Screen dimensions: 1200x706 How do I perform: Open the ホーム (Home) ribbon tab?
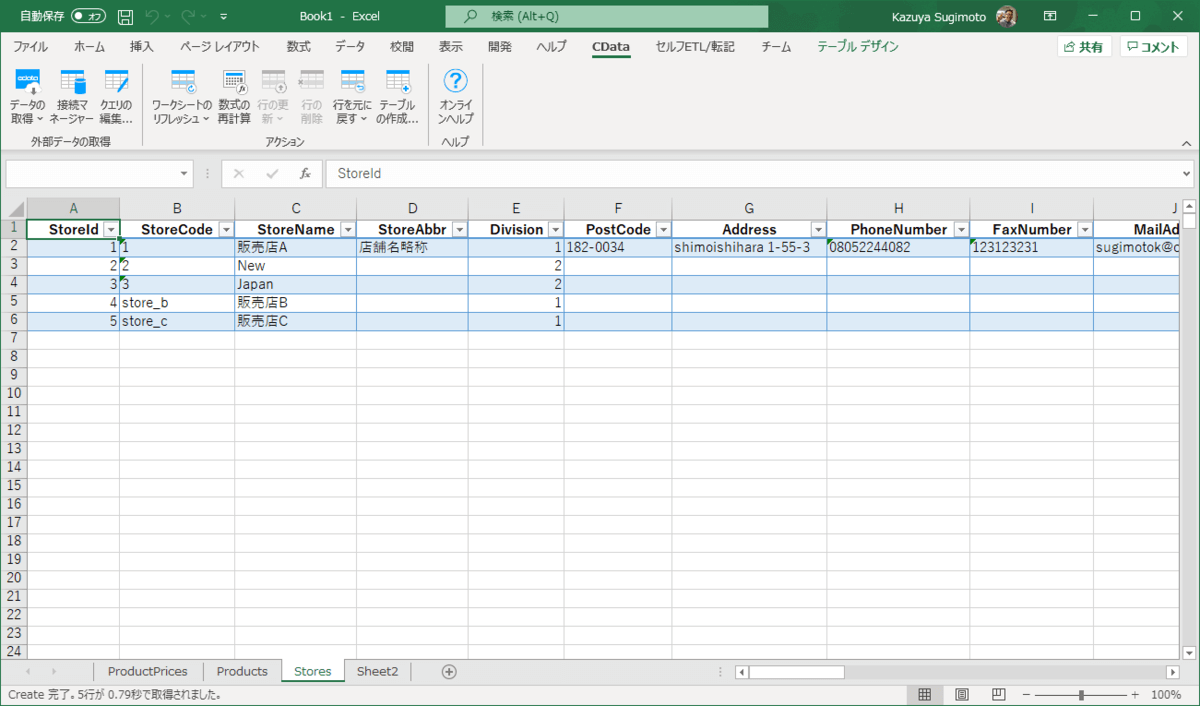click(89, 46)
